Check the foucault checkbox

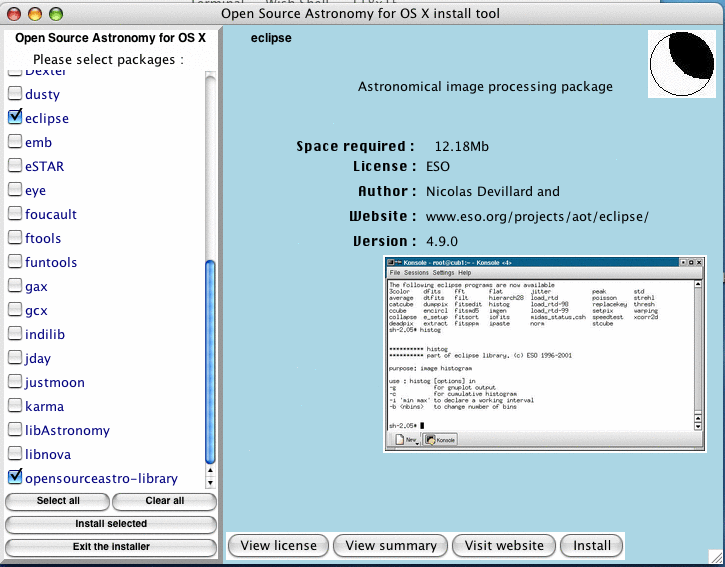tap(15, 214)
